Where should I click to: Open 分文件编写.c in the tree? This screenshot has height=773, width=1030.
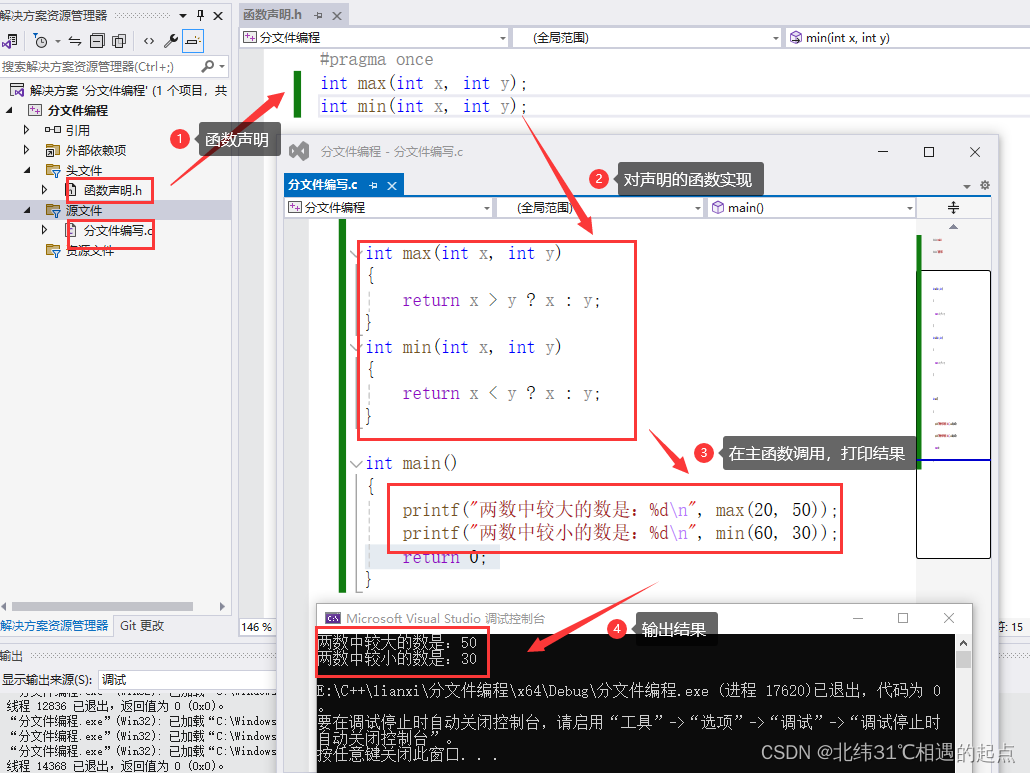(x=118, y=231)
